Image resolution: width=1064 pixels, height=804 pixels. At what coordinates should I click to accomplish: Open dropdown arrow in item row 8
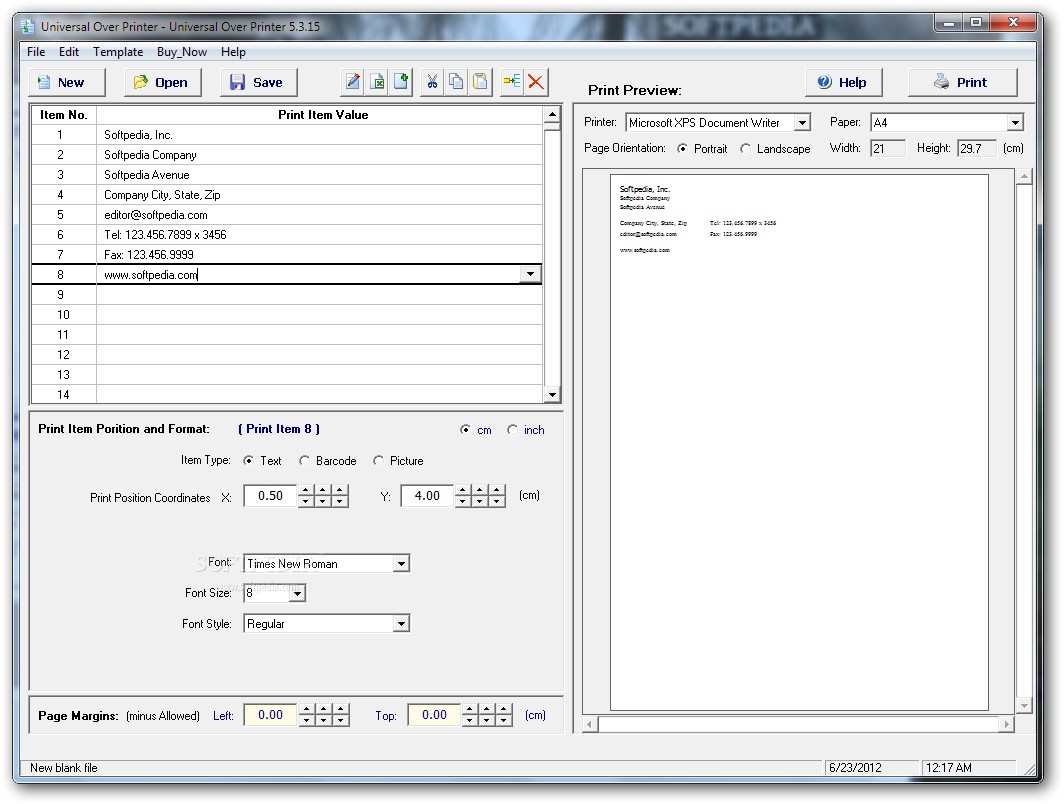[530, 274]
